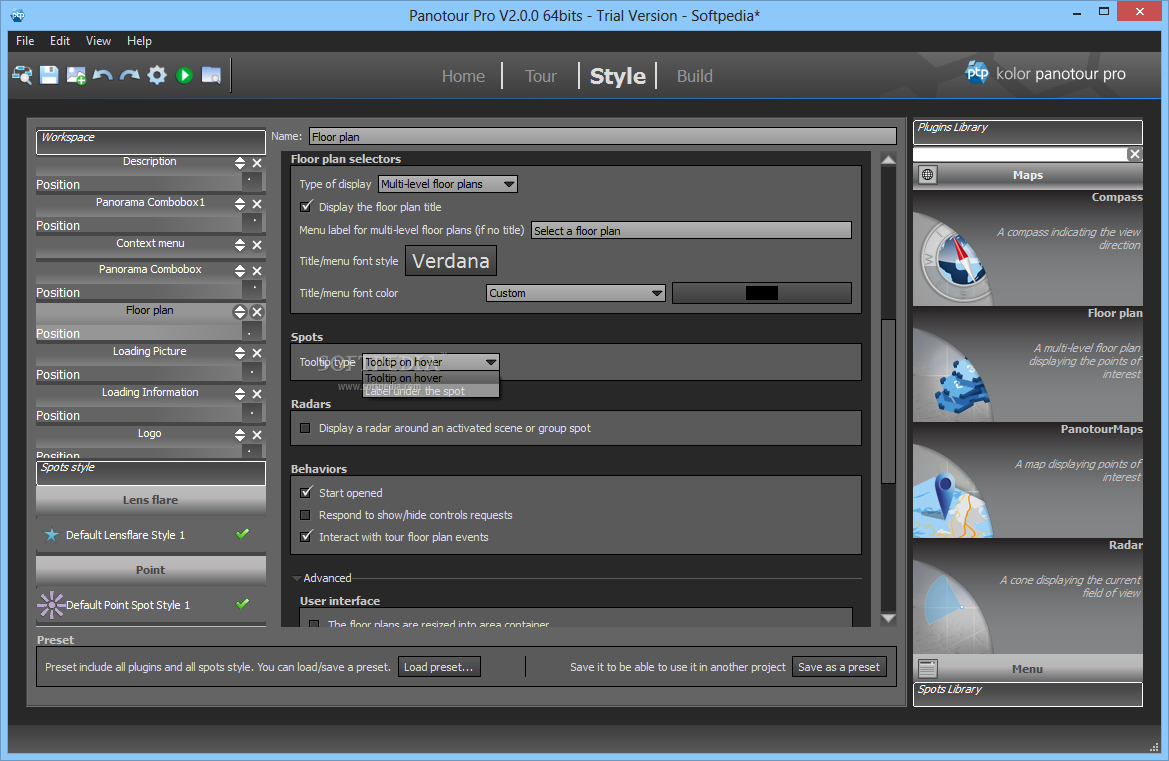Viewport: 1169px width, 761px height.
Task: Toggle green checkmark for Default Lensflare Style 1
Action: point(242,534)
